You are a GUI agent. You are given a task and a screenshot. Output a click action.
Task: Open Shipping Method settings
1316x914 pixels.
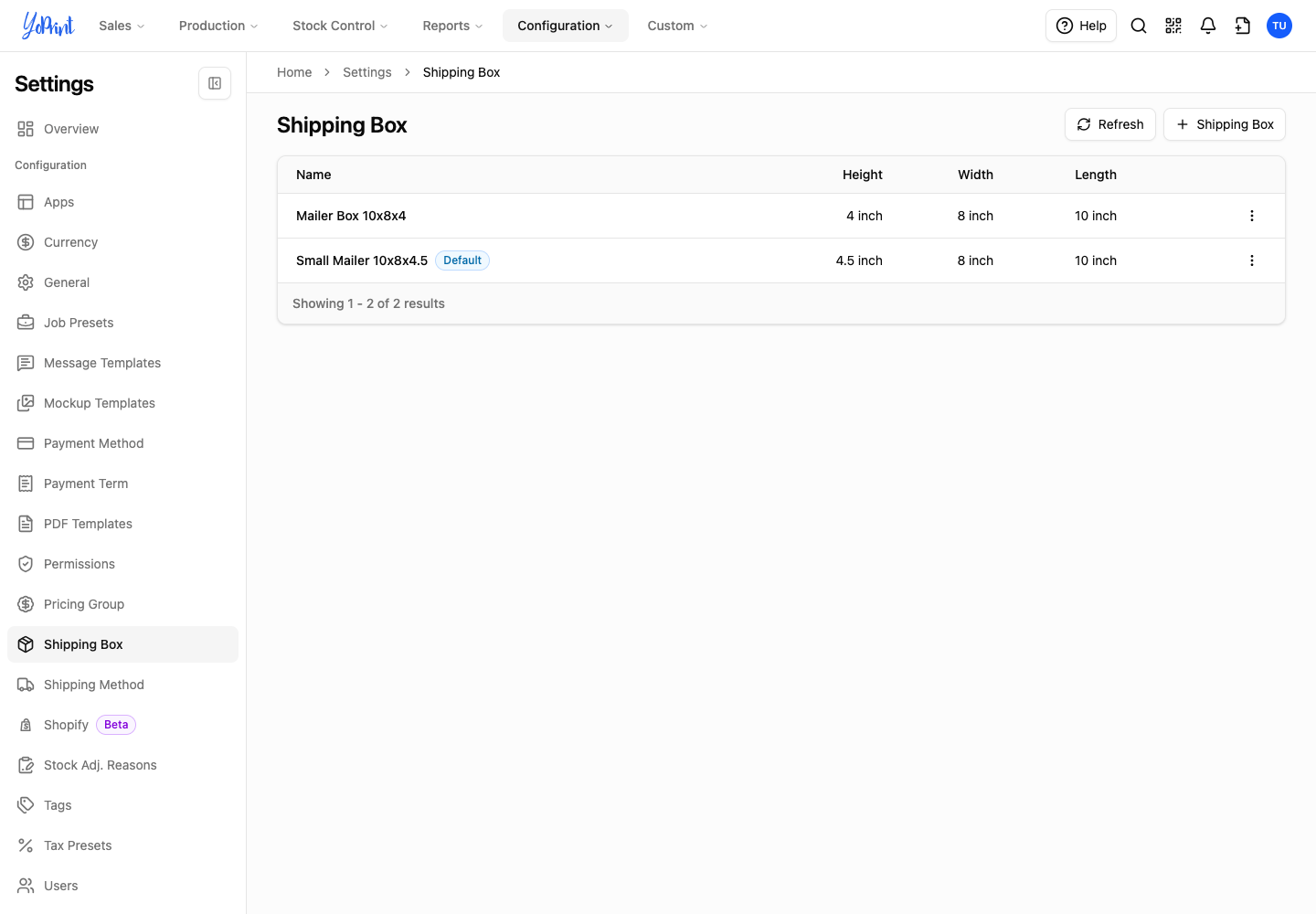[x=122, y=685]
